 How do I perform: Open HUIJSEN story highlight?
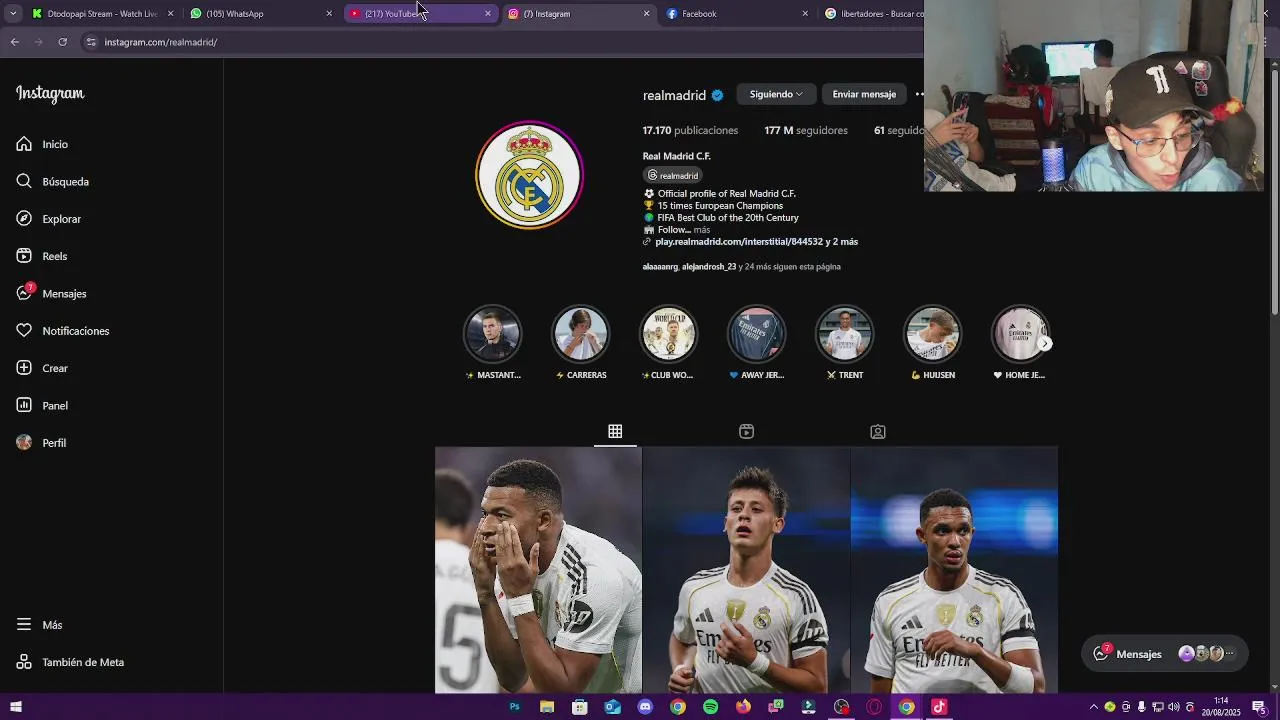click(x=932, y=343)
